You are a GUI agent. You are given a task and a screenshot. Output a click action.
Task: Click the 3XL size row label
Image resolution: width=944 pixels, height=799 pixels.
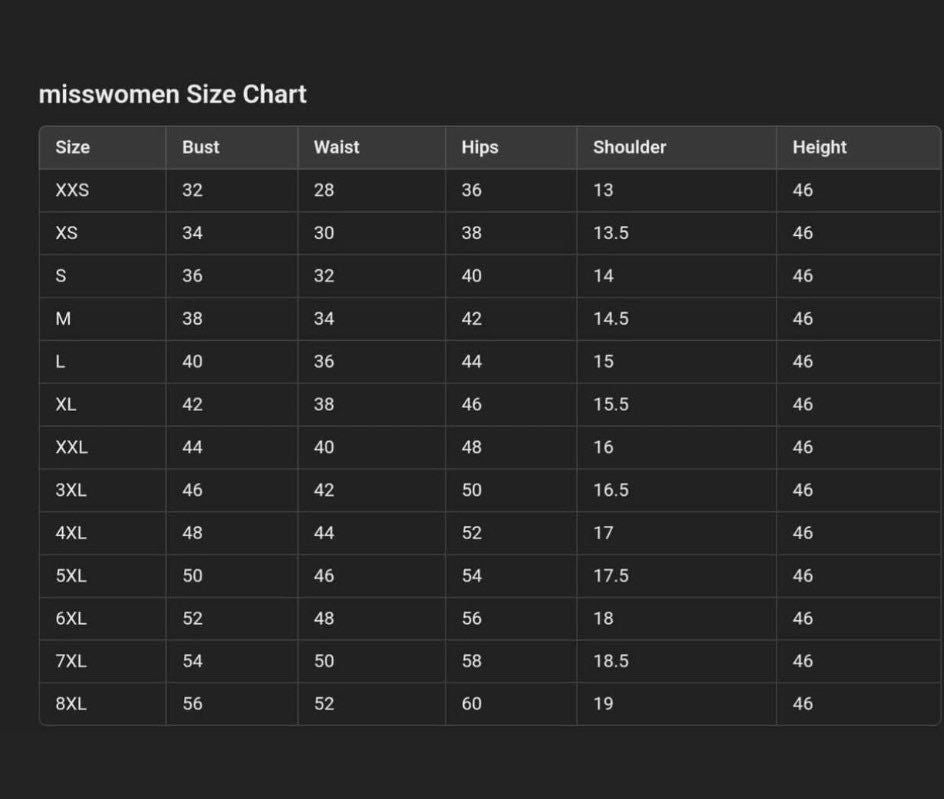(71, 490)
